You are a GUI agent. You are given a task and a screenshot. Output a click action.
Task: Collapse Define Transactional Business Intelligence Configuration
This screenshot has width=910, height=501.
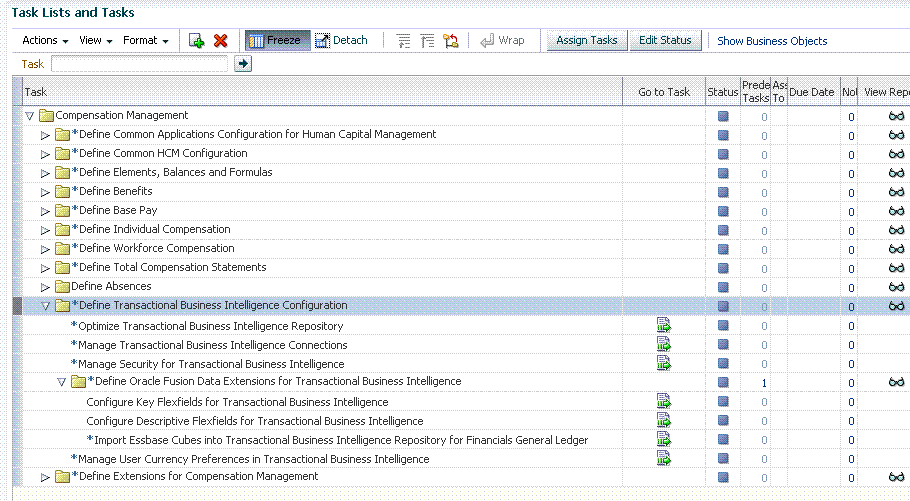[x=45, y=306]
